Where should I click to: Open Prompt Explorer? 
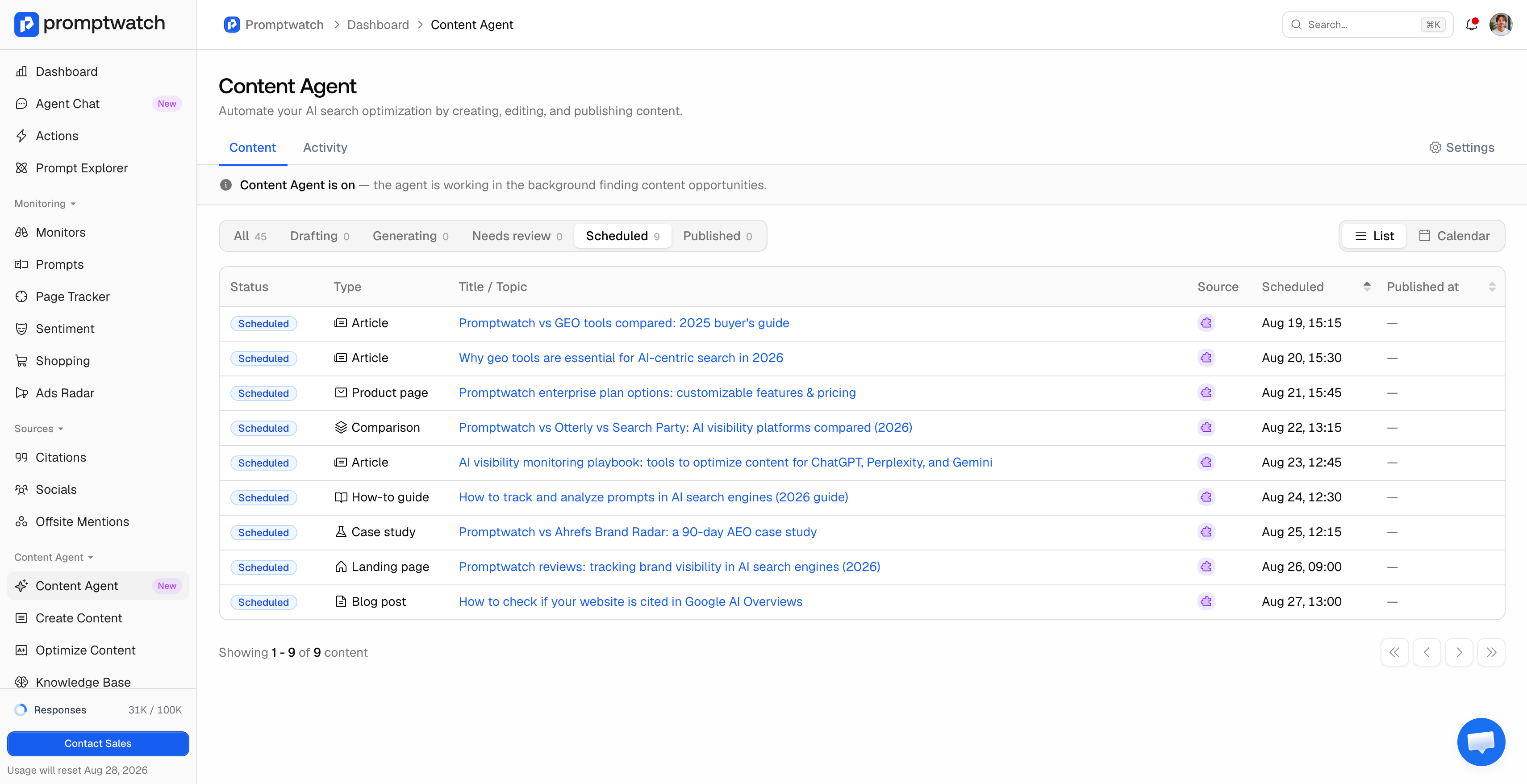[98, 168]
